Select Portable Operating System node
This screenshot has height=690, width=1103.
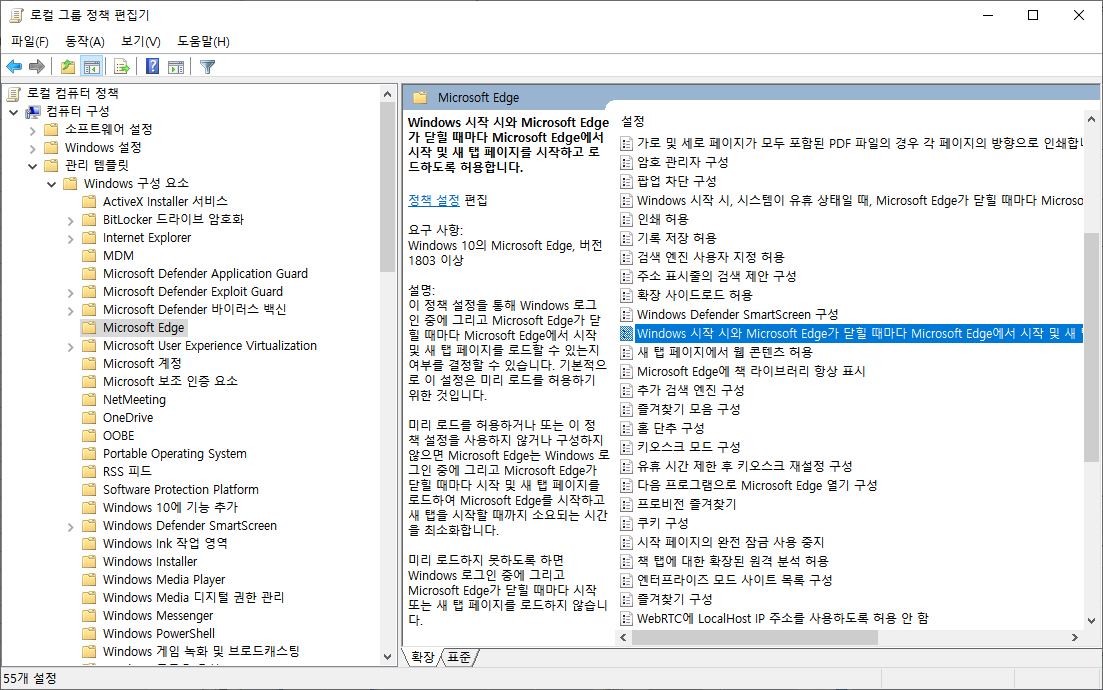(x=174, y=454)
